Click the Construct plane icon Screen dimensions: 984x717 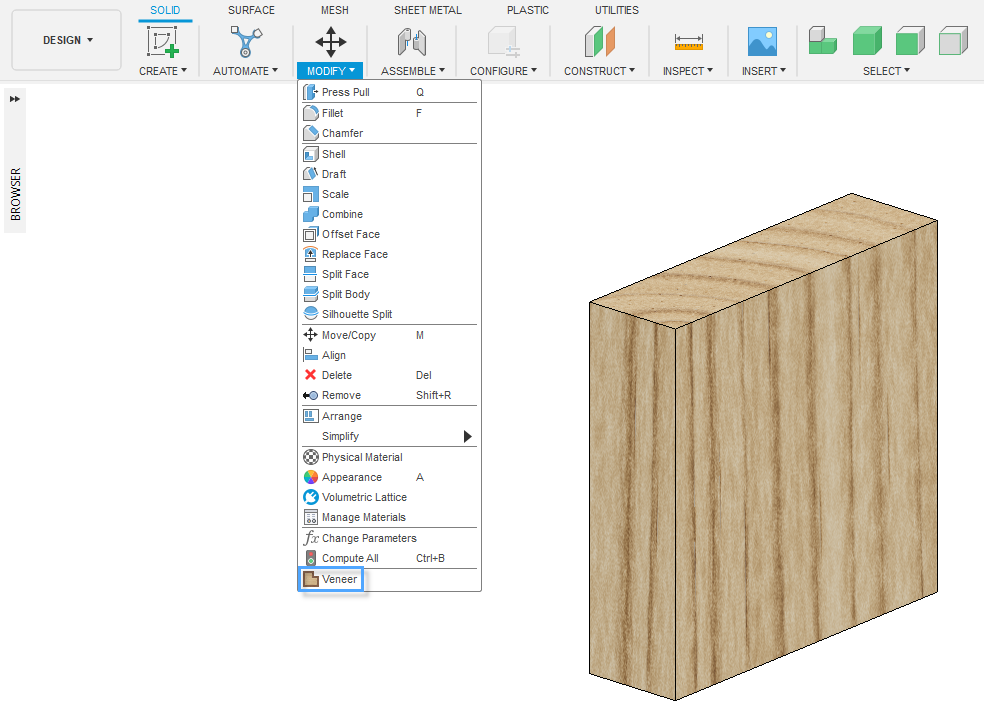[x=600, y=42]
